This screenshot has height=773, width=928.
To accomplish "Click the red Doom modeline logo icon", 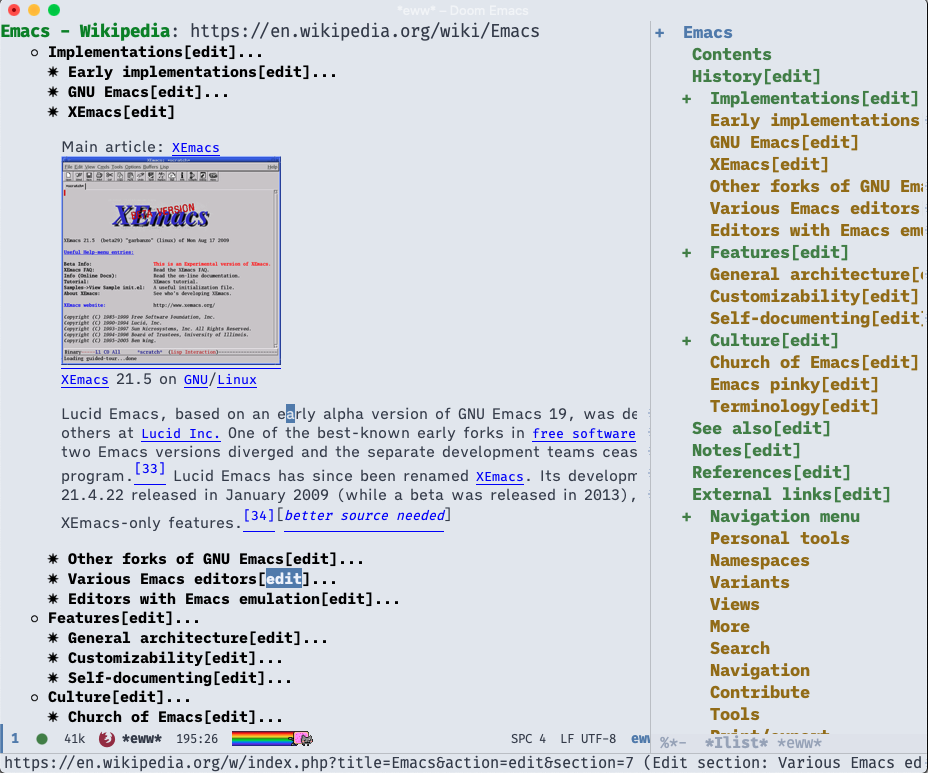I will click(107, 739).
